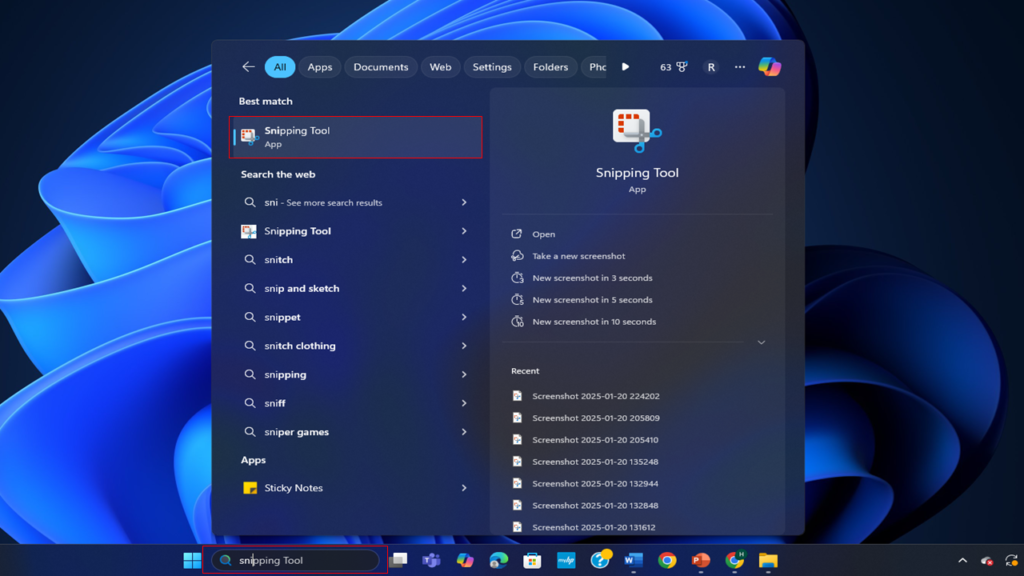
Task: Show more filter tabs with play arrow
Action: pyautogui.click(x=625, y=67)
